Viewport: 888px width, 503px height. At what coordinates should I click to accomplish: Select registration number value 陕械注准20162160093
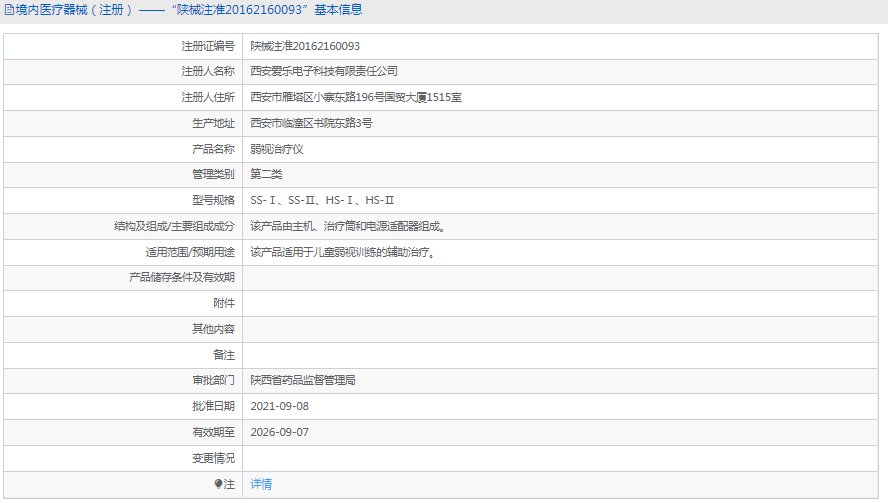305,46
